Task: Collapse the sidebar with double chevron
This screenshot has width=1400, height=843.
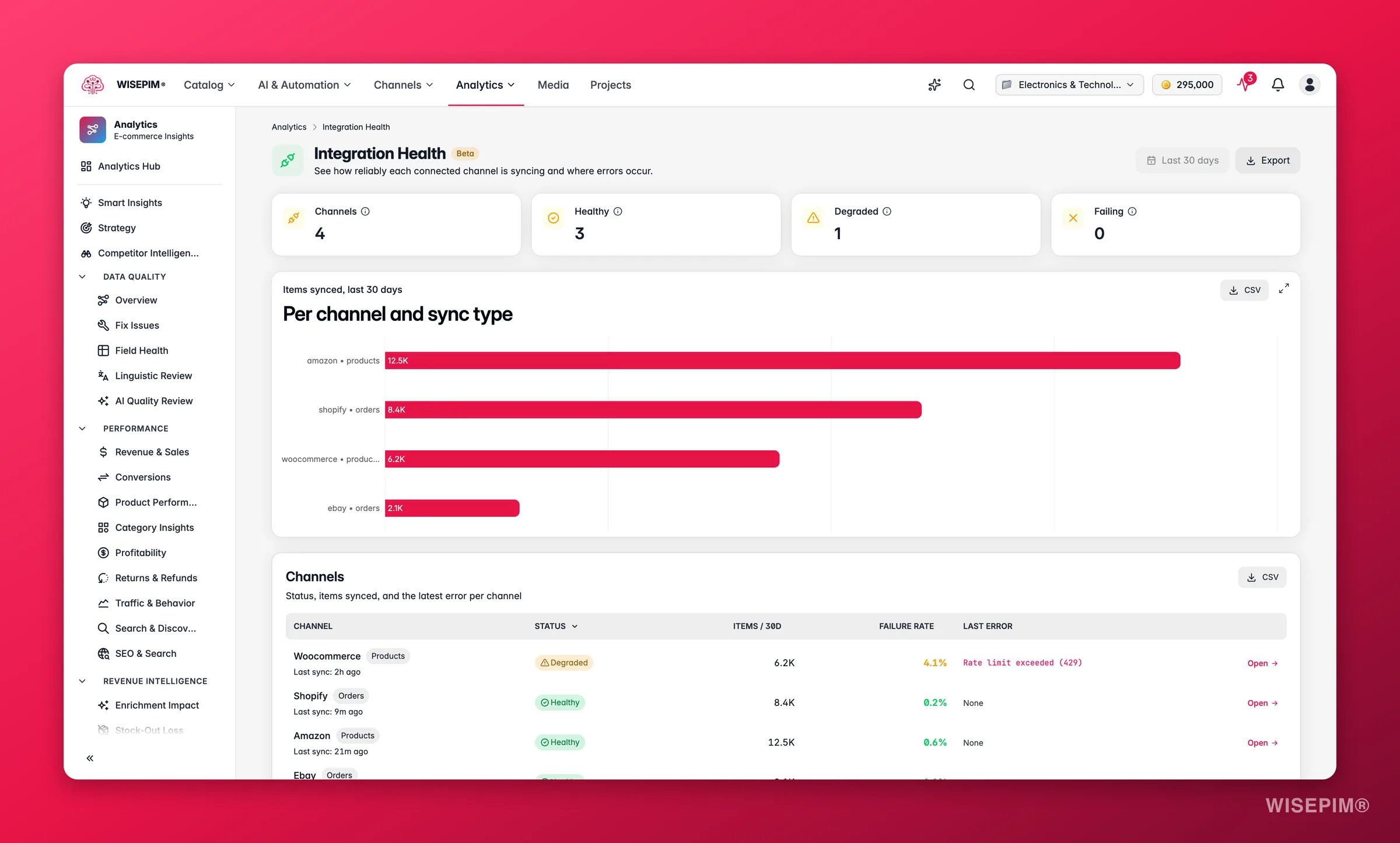Action: click(90, 758)
